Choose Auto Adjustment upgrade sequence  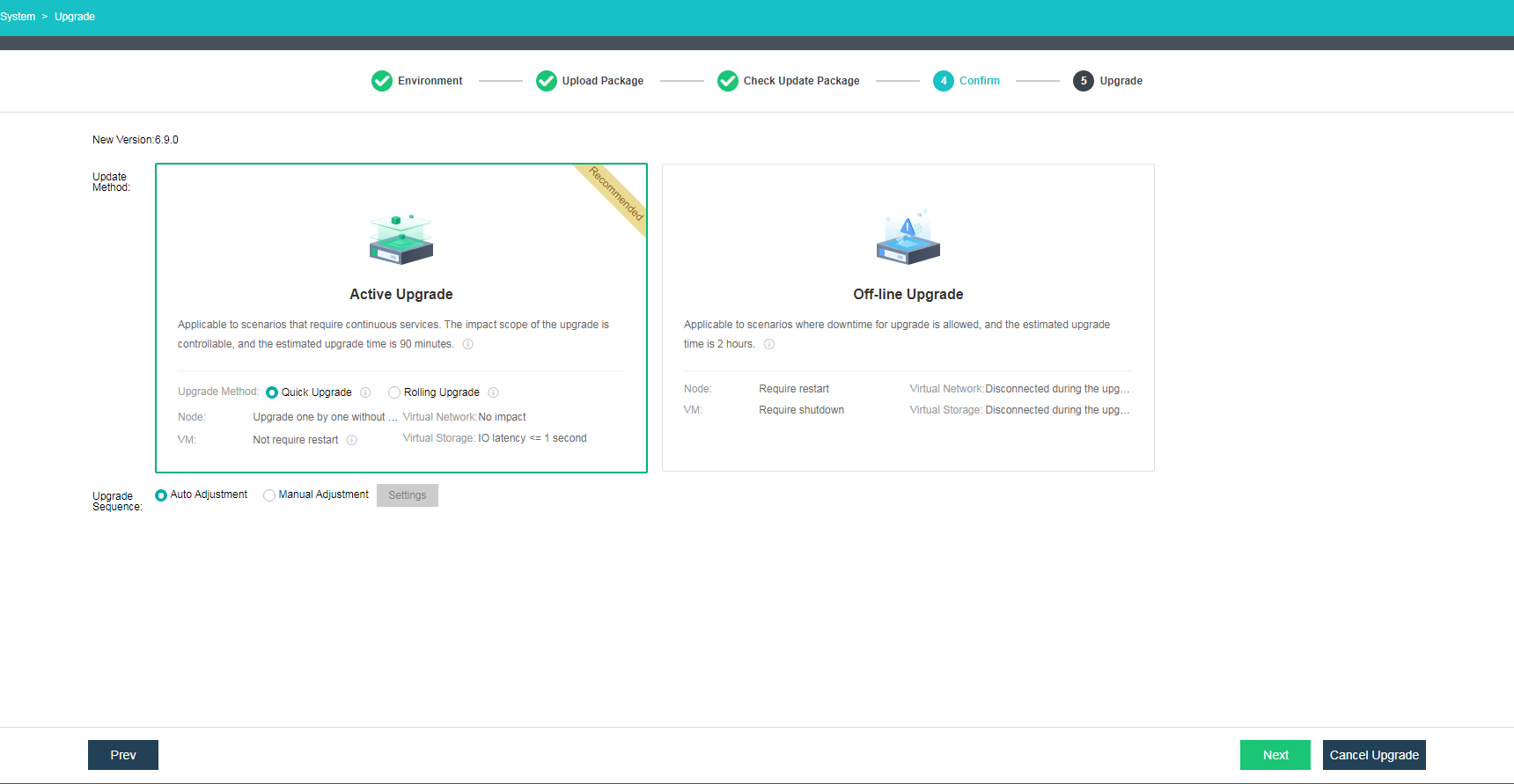tap(161, 495)
